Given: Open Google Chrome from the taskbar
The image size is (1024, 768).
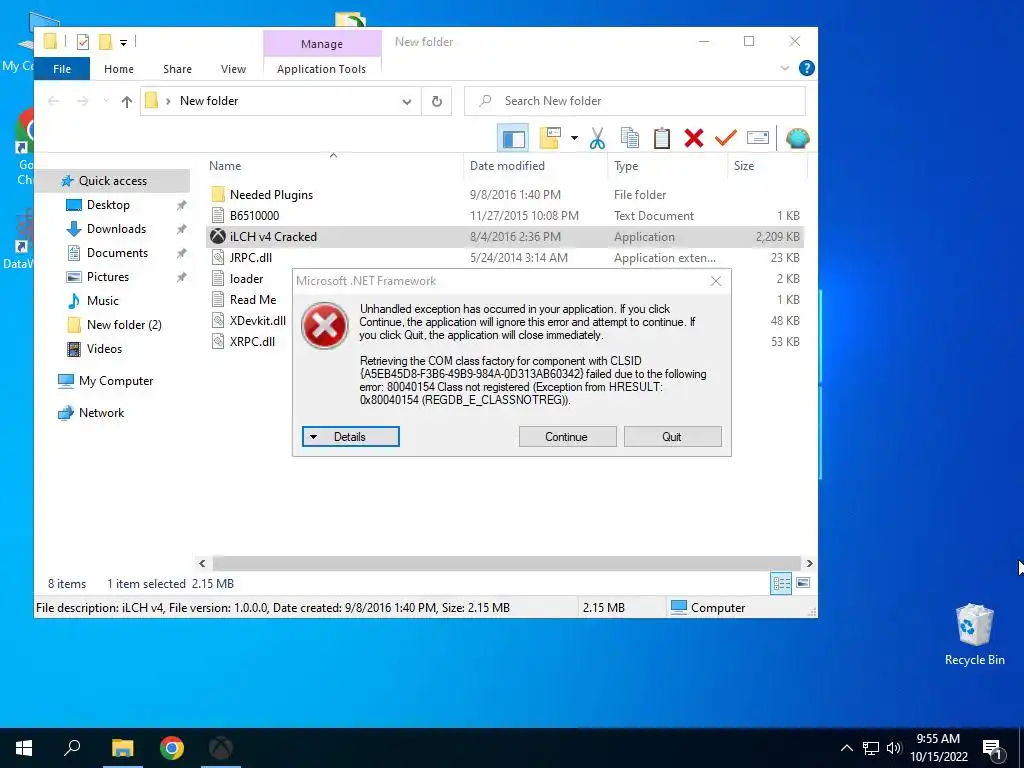Looking at the screenshot, I should 172,748.
